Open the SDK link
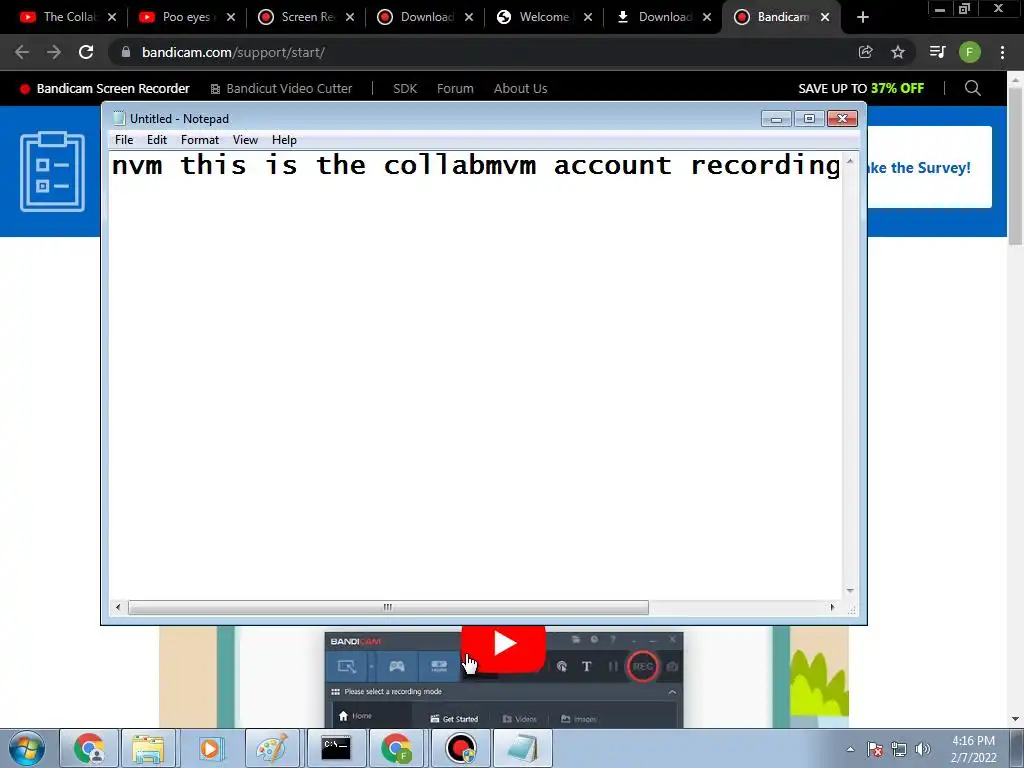 [405, 88]
